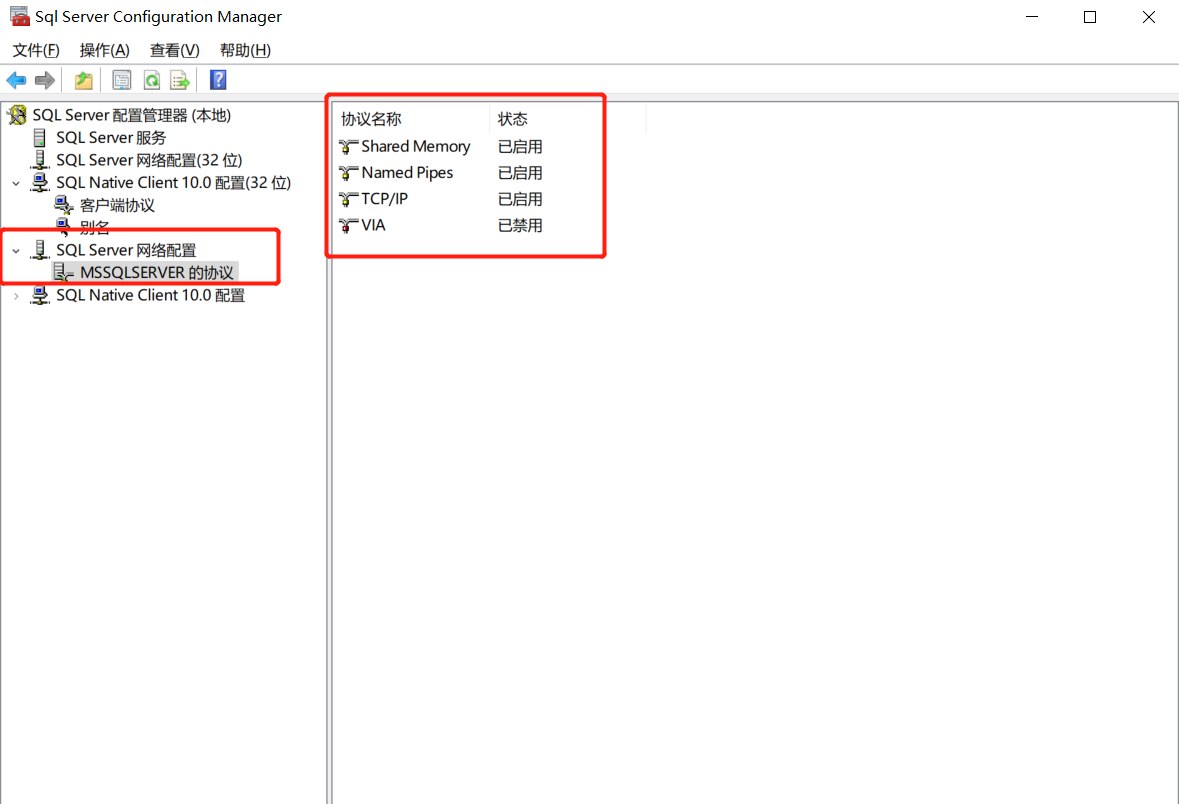This screenshot has height=804, width=1179.
Task: Collapse SQL Native Client 10.0 配置(32 位) node
Action: (x=16, y=183)
